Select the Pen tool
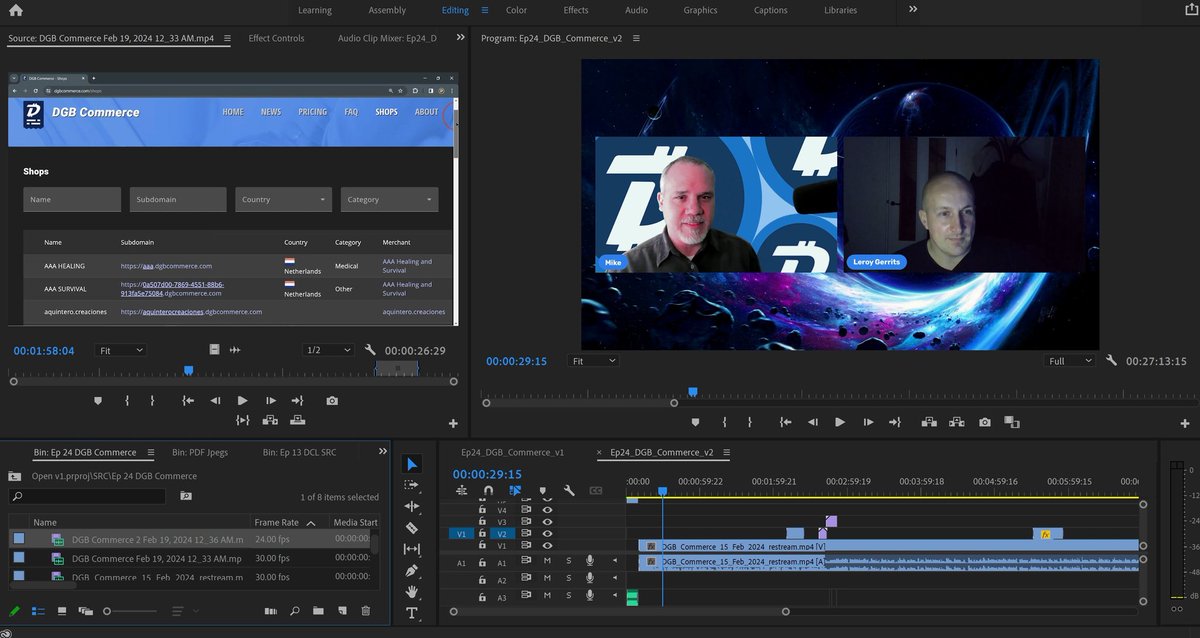This screenshot has width=1200, height=638. [413, 570]
